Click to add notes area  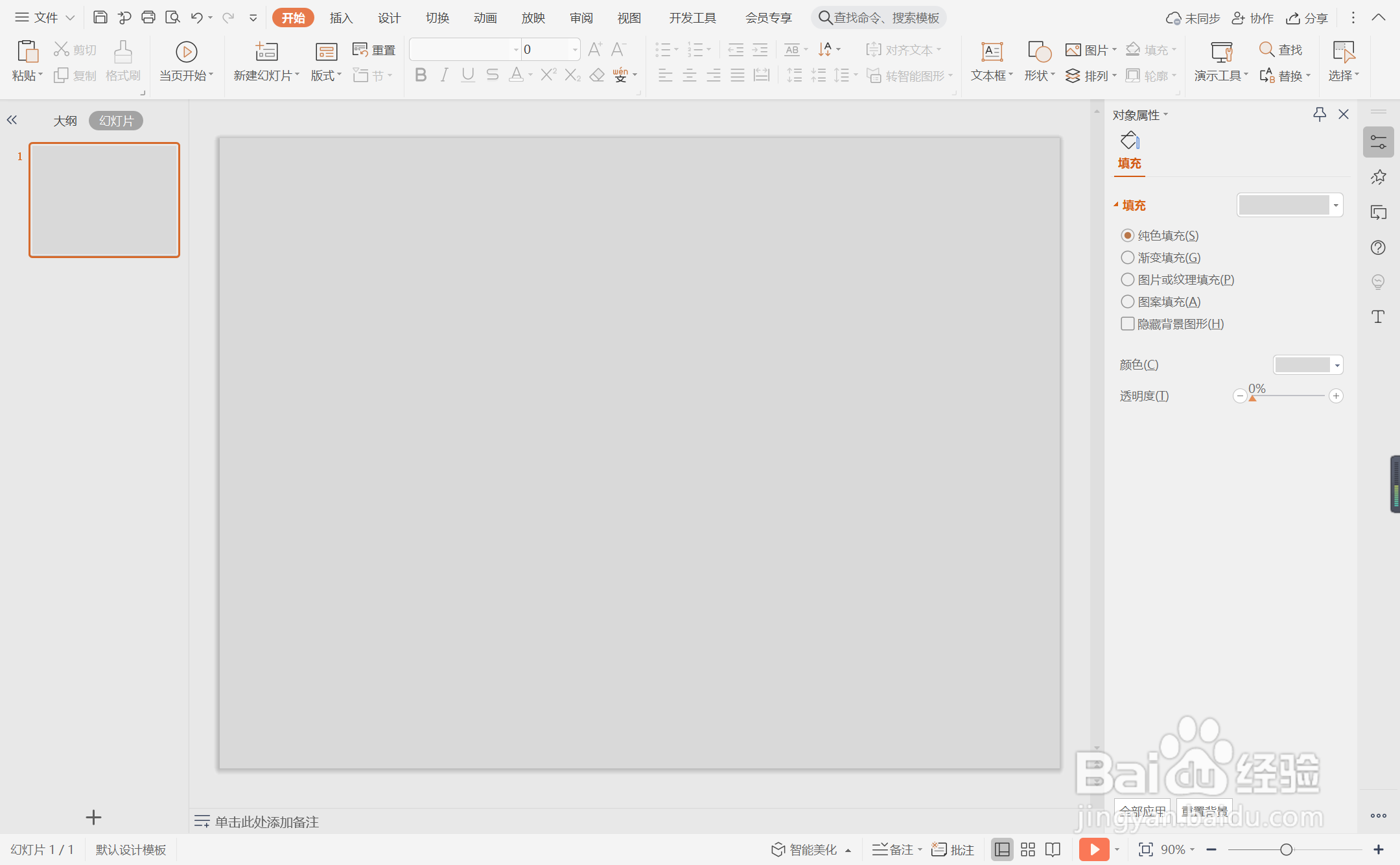[x=266, y=822]
